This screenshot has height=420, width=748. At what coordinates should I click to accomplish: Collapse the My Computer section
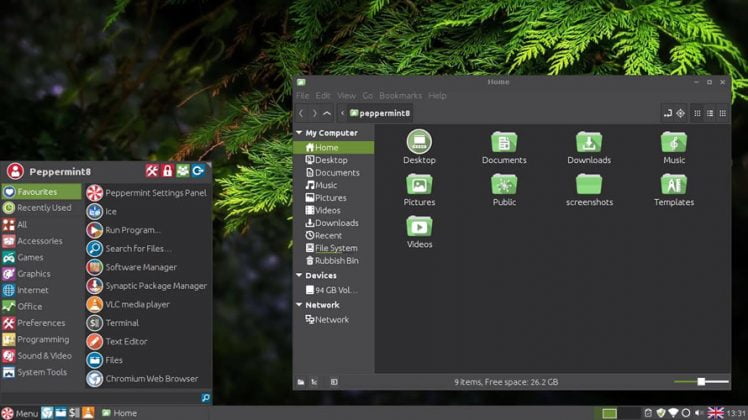pos(299,133)
